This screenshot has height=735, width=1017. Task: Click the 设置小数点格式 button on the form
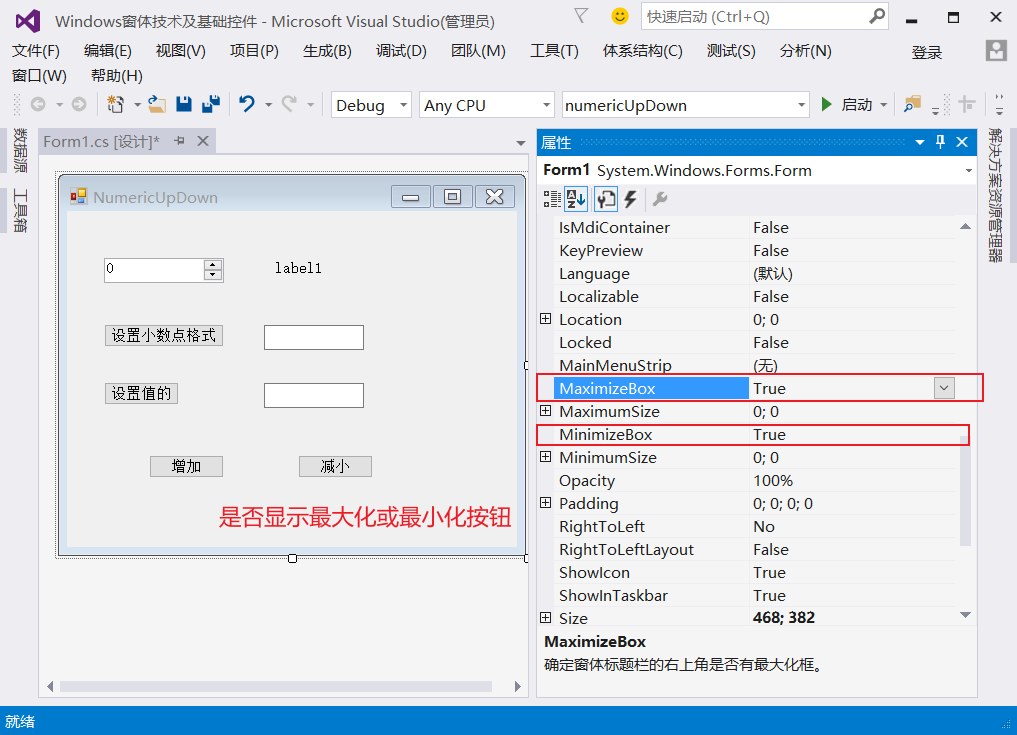tap(163, 335)
